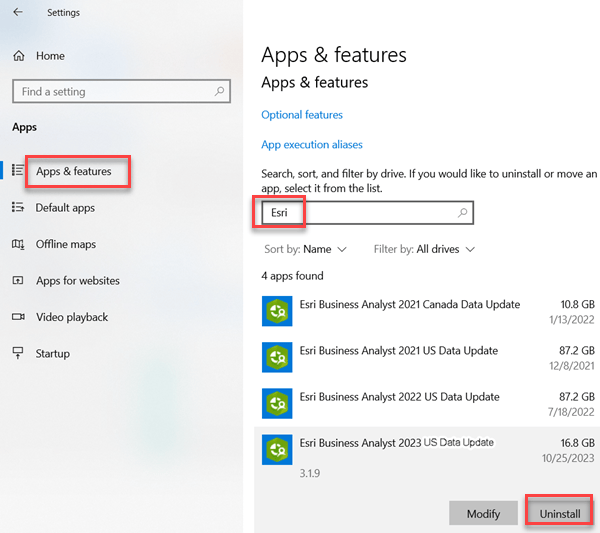Click the 1/13/2022 install date
The width and height of the screenshot is (600, 533).
[x=572, y=320]
